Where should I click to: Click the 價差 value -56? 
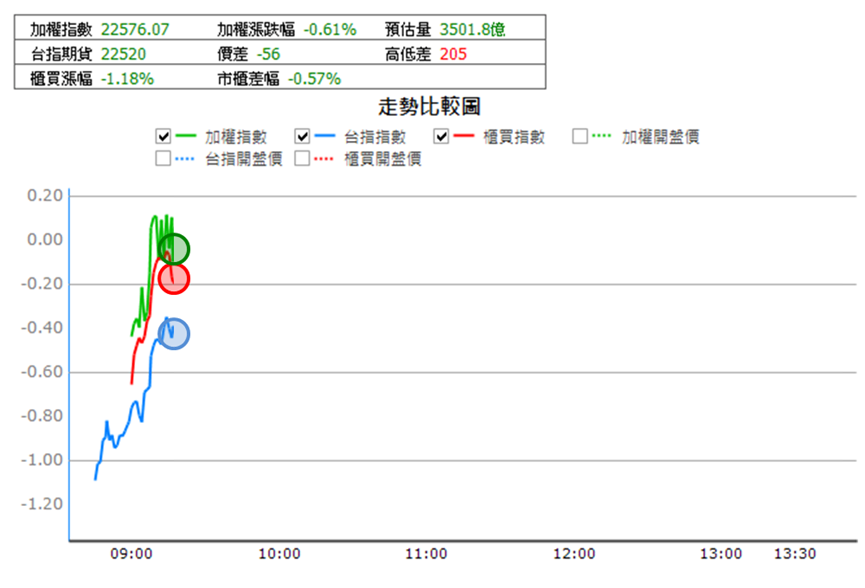[x=269, y=54]
